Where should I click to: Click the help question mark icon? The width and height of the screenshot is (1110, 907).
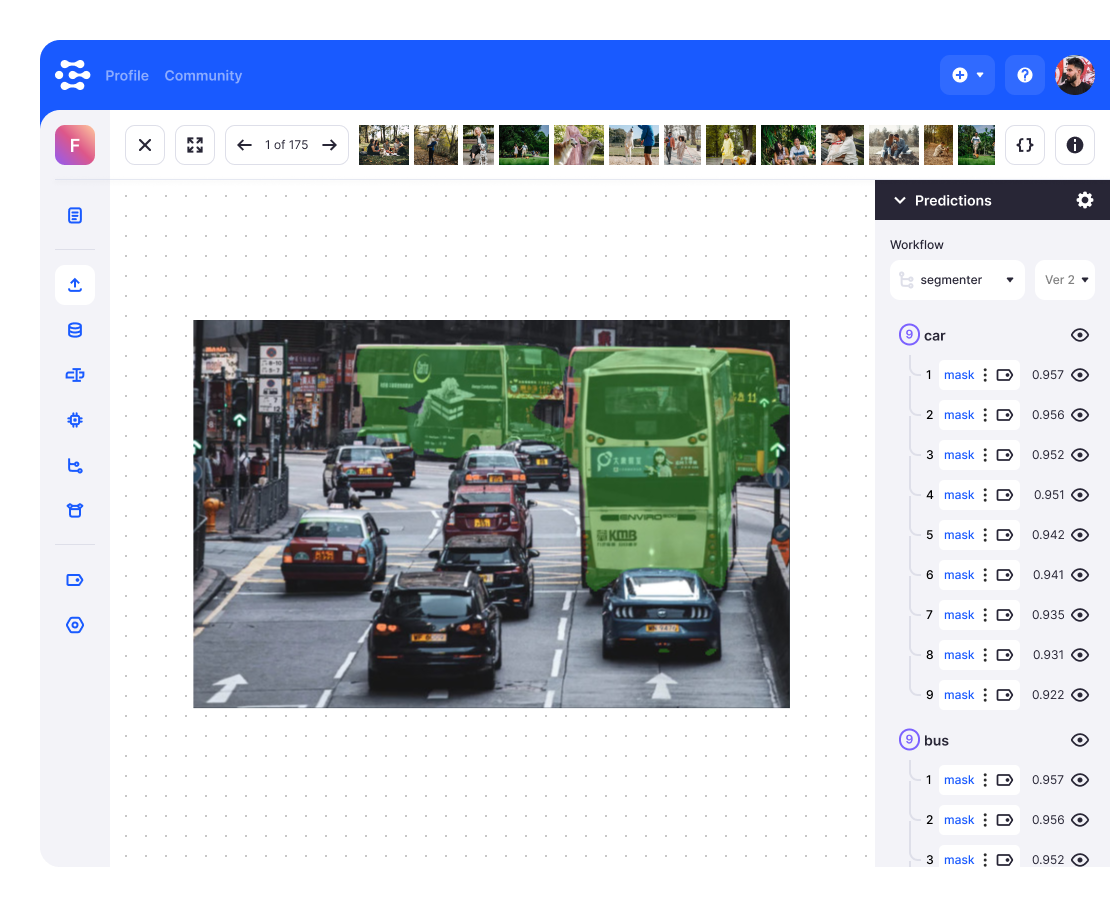coord(1024,75)
